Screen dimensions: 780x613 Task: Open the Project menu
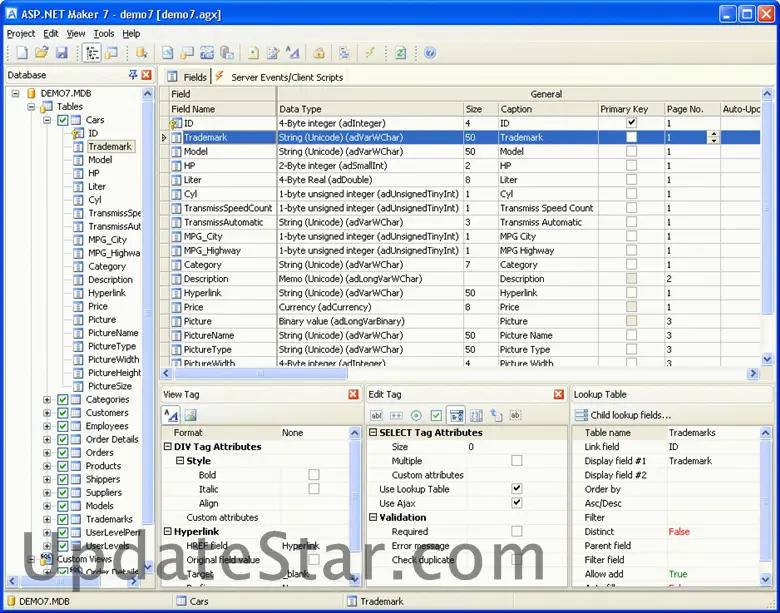pos(21,33)
